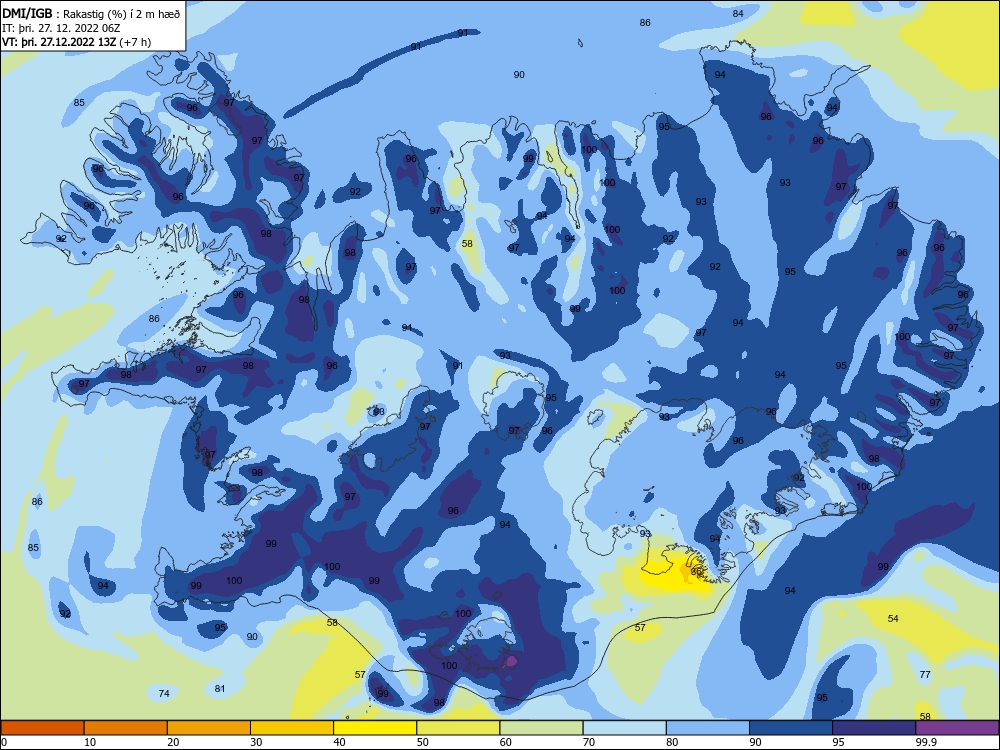Select the valid time 'VT: þri. 27.12.2022 13Z (+7 h)'
1000x750 pixels.
[x=77, y=42]
